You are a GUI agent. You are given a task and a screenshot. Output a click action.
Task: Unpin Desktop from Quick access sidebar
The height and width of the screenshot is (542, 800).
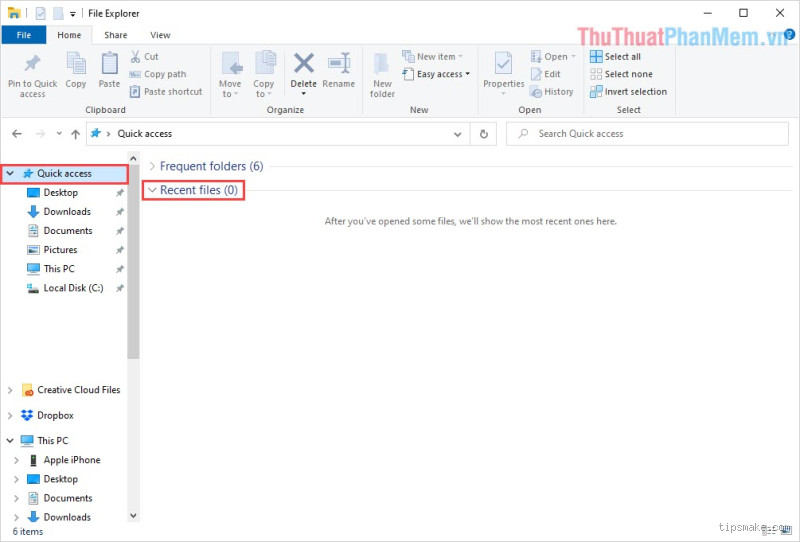tap(120, 193)
